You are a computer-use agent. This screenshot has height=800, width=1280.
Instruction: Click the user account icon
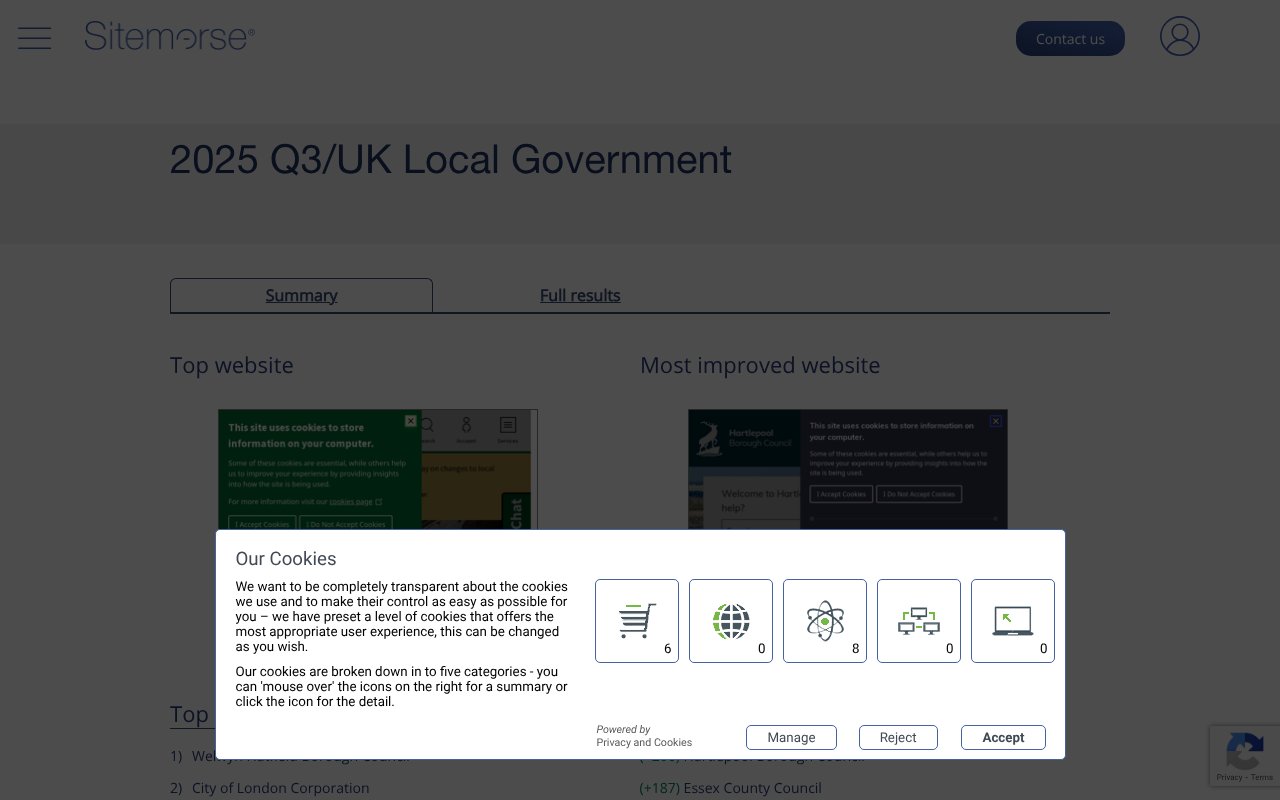coord(1180,36)
